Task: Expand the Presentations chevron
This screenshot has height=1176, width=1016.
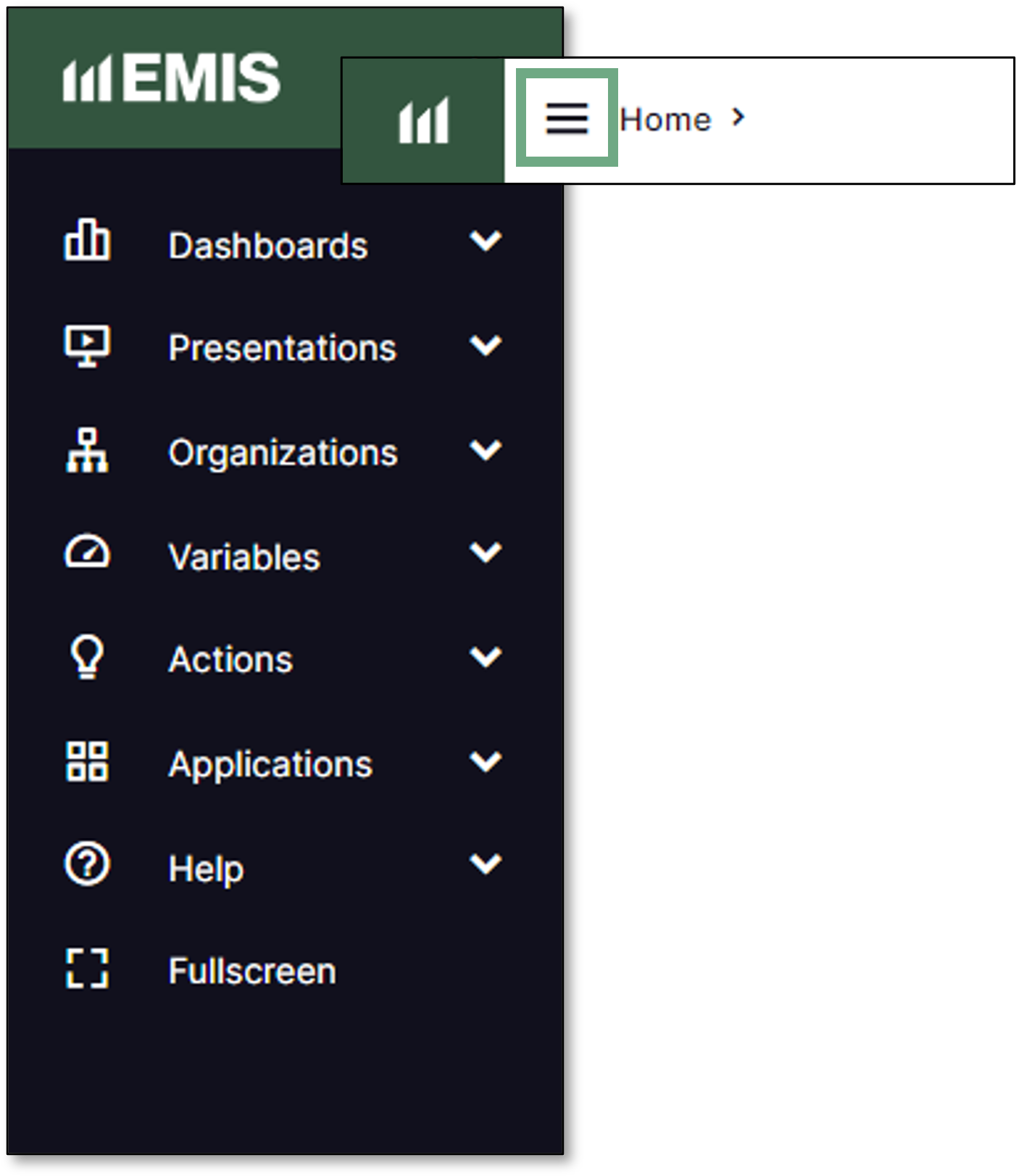Action: point(486,345)
